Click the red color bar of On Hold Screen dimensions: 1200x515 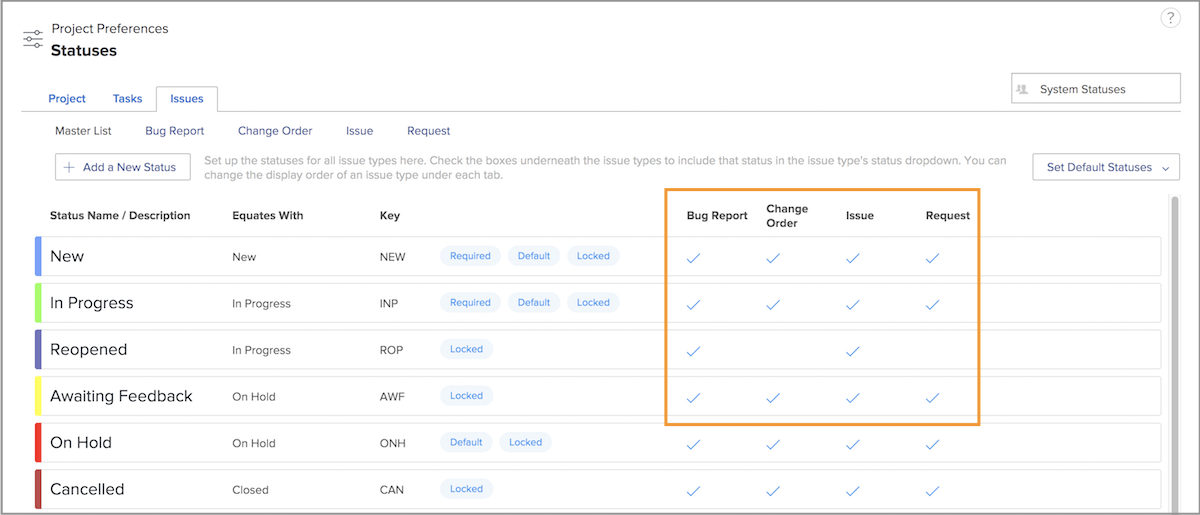click(38, 443)
